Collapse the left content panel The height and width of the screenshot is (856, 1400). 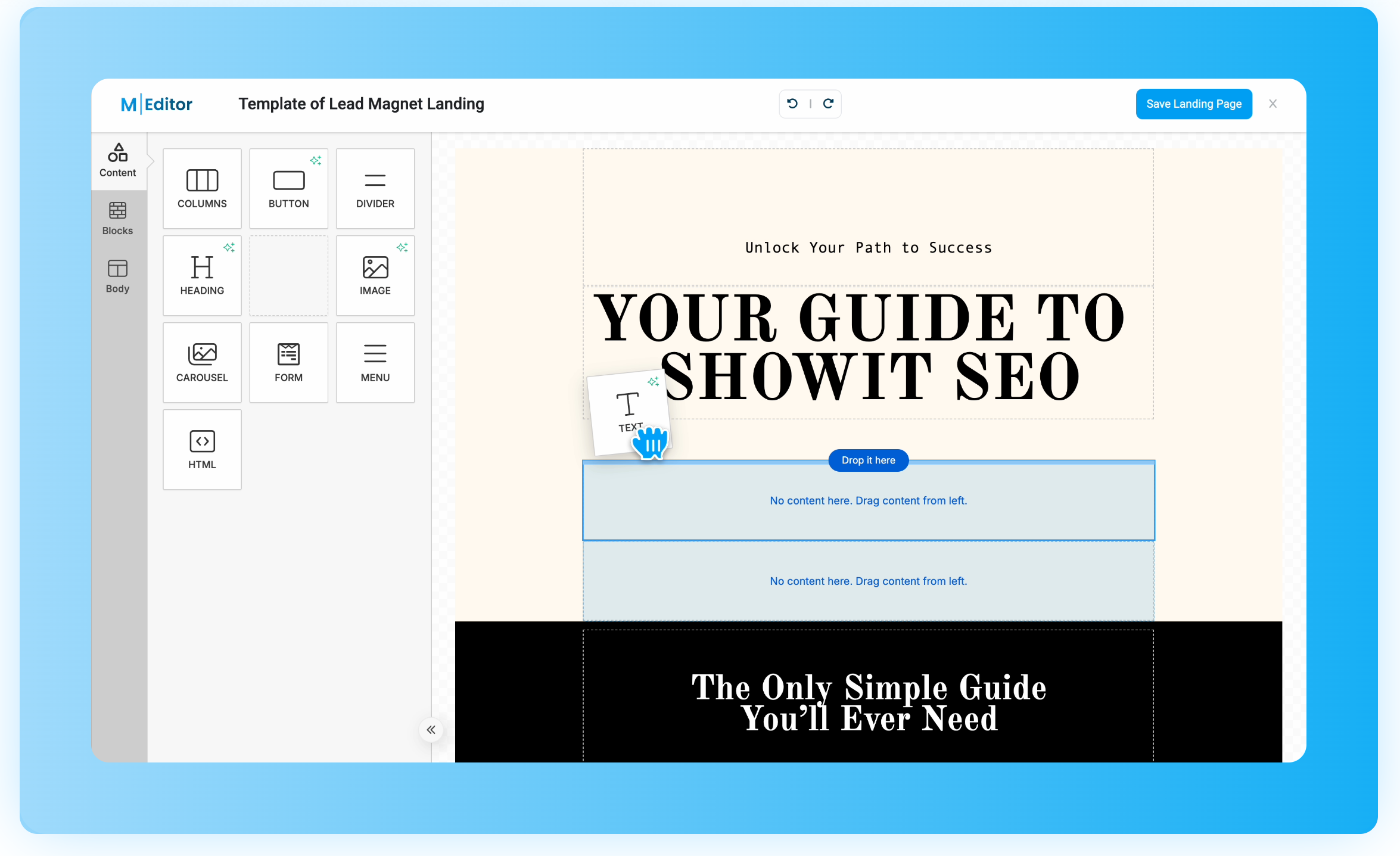pyautogui.click(x=431, y=730)
